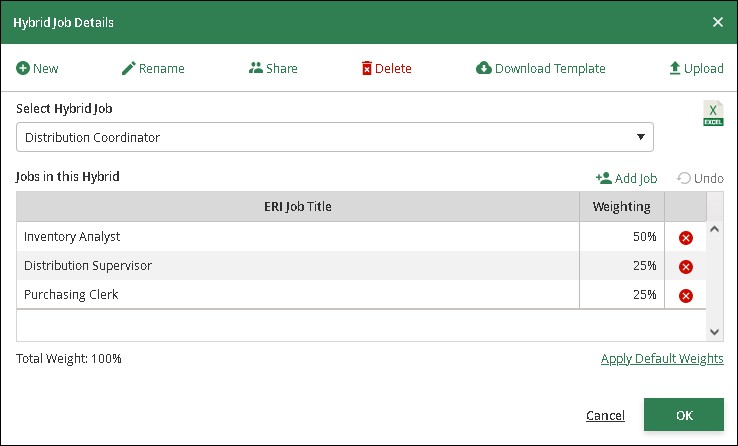The image size is (738, 446).
Task: Click the Download Template text
Action: (x=550, y=69)
